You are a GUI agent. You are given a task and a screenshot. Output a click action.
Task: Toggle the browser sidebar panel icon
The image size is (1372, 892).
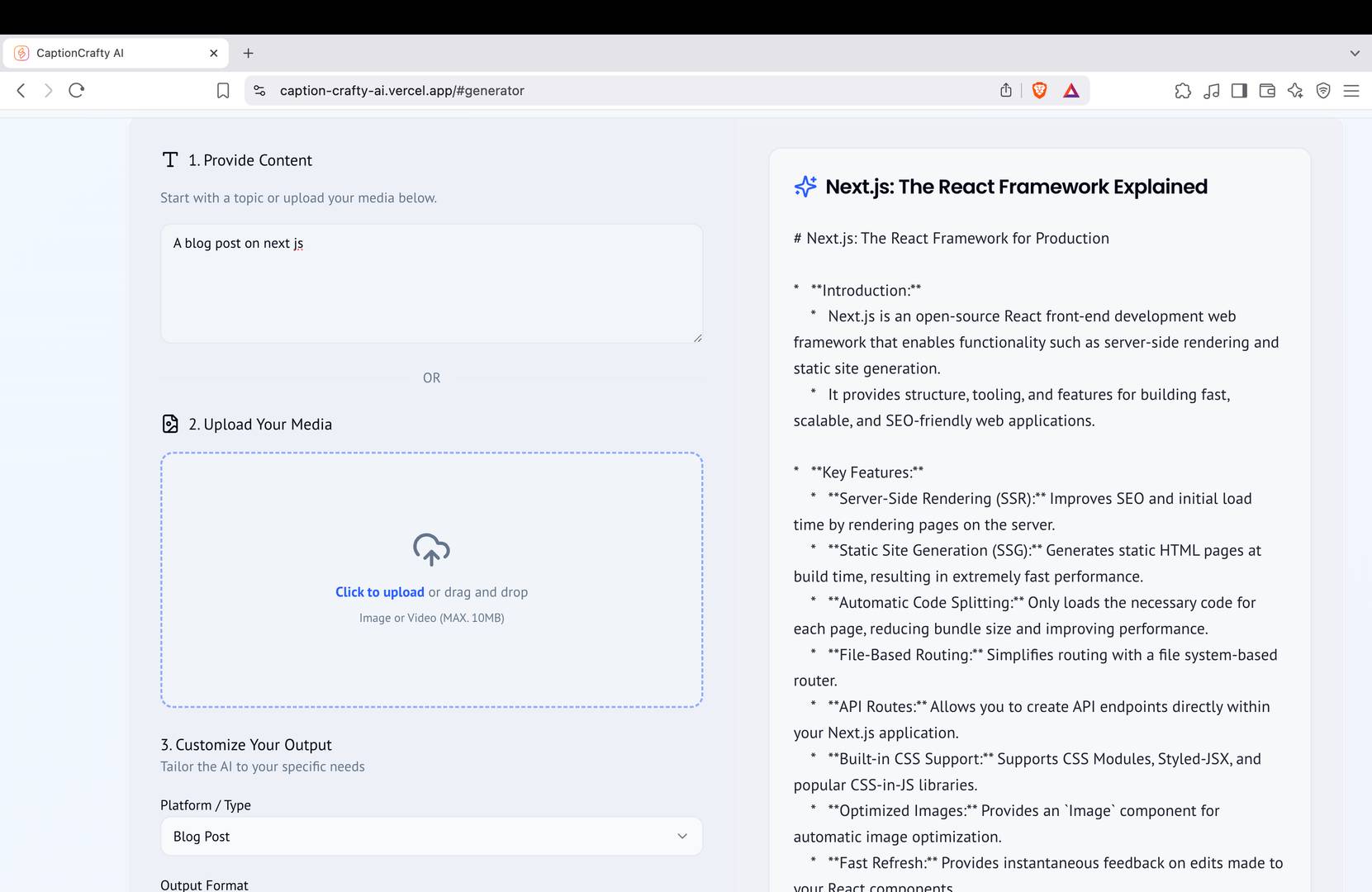(1239, 91)
